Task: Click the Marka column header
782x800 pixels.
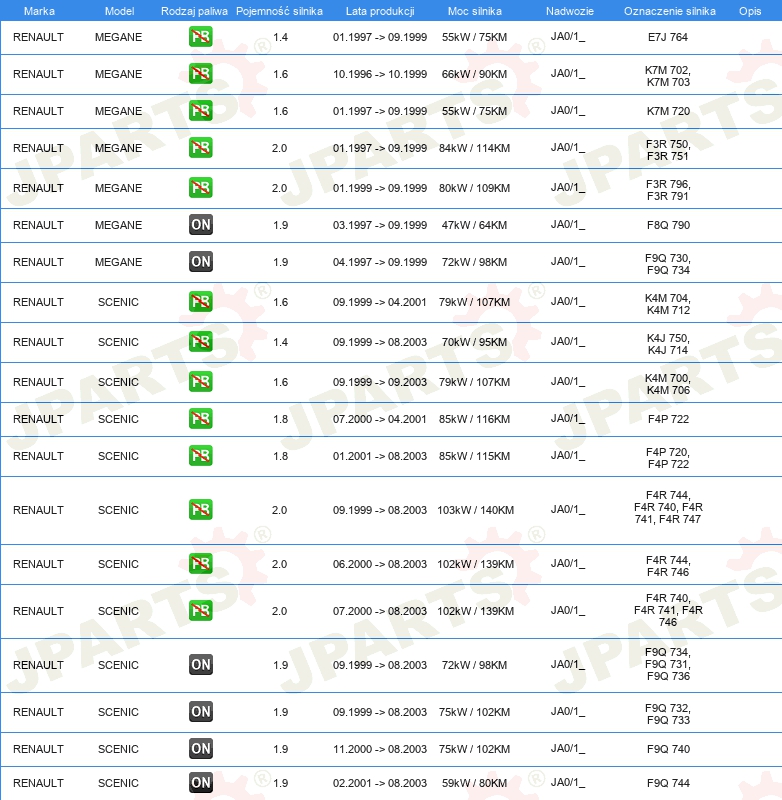Action: (x=39, y=11)
